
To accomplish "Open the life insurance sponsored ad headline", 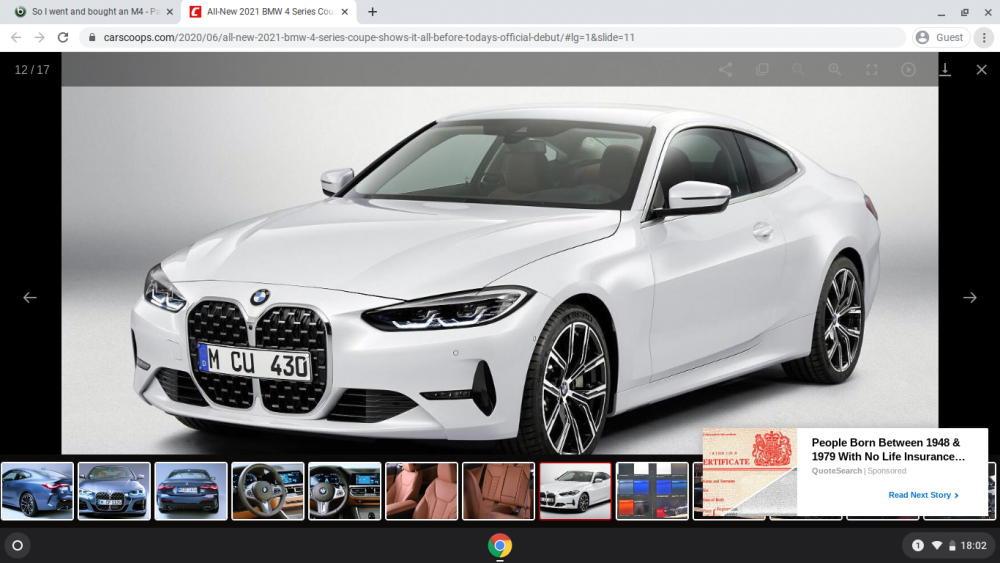I will tap(888, 450).
